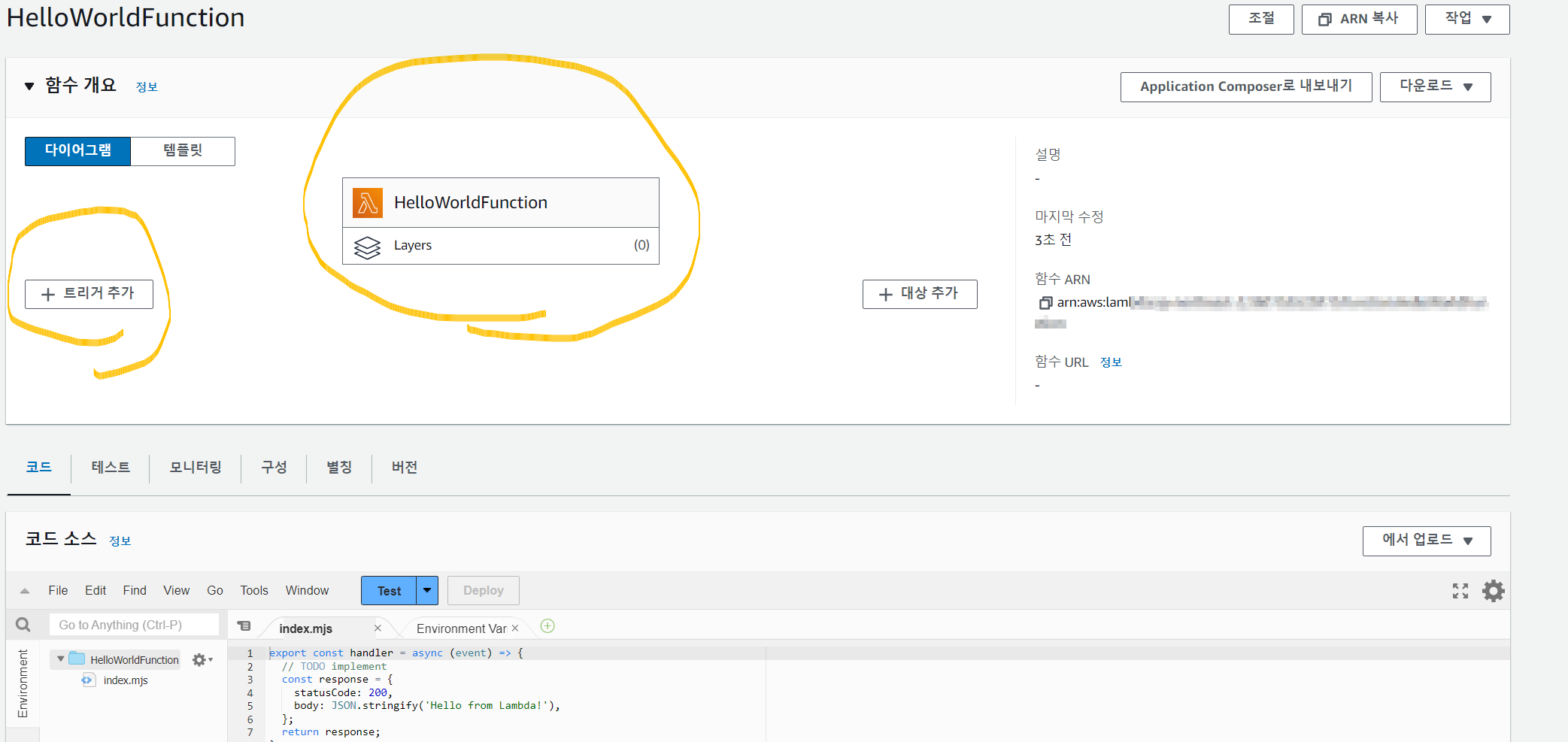Click Application Composer로 내보내기 button

1246,87
